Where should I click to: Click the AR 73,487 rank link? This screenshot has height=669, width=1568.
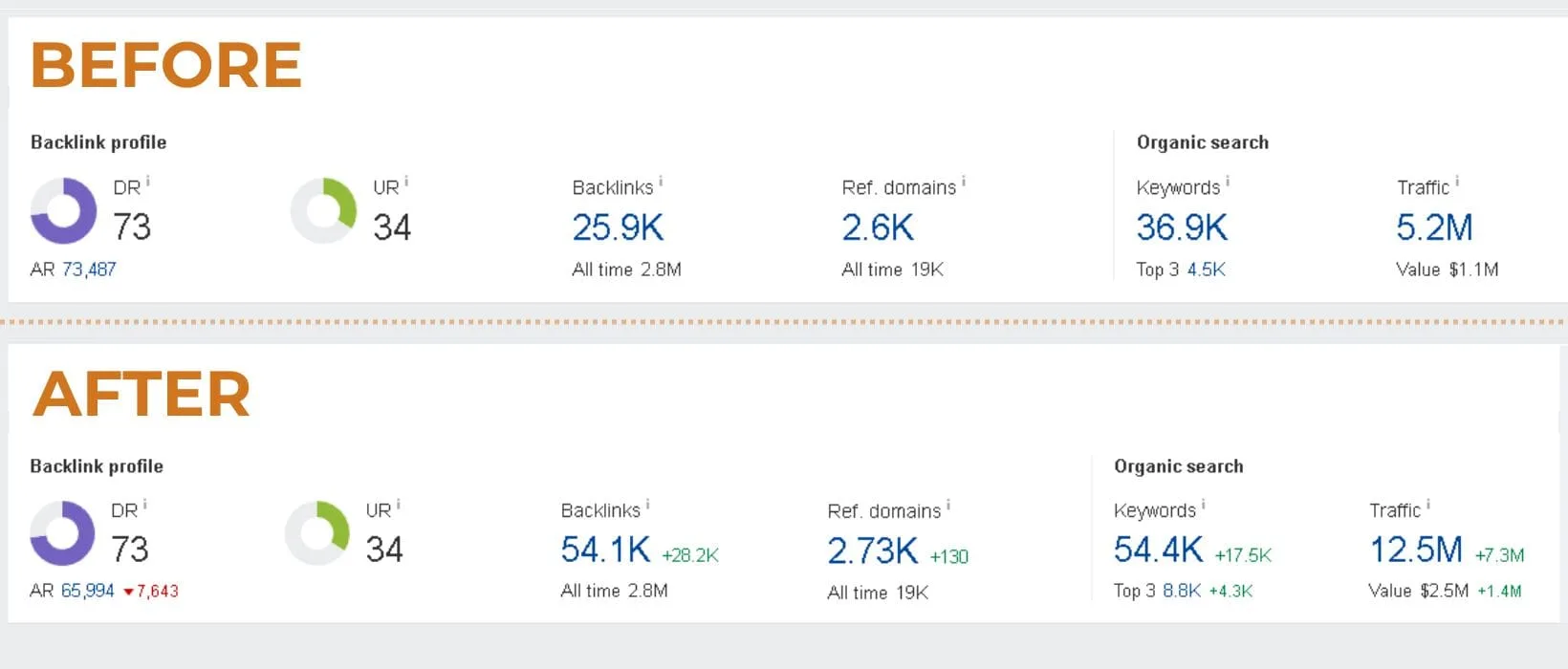tap(89, 270)
